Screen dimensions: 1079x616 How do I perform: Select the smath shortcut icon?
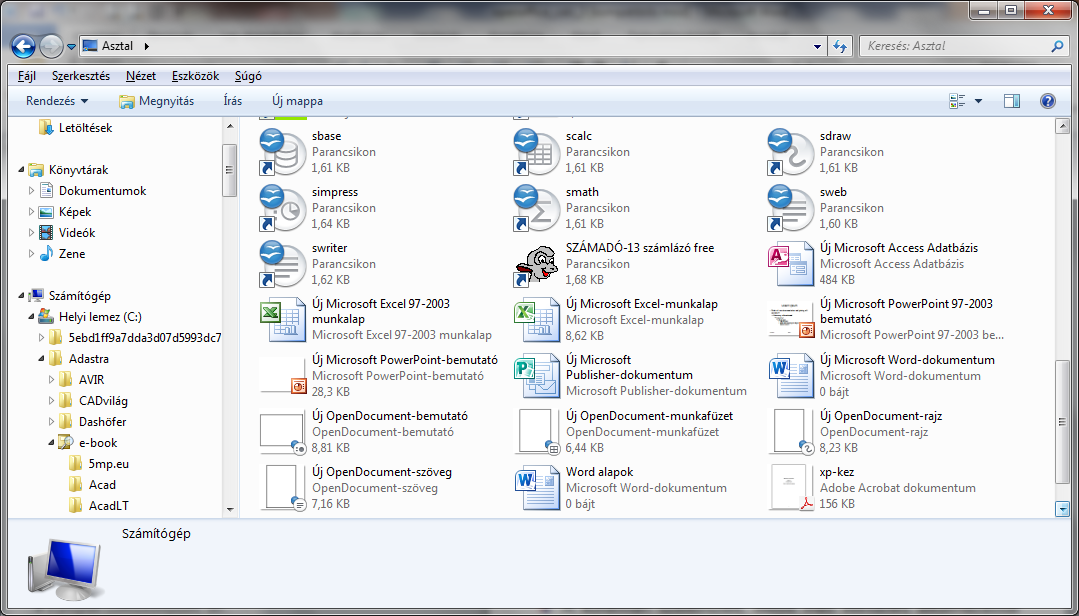536,207
